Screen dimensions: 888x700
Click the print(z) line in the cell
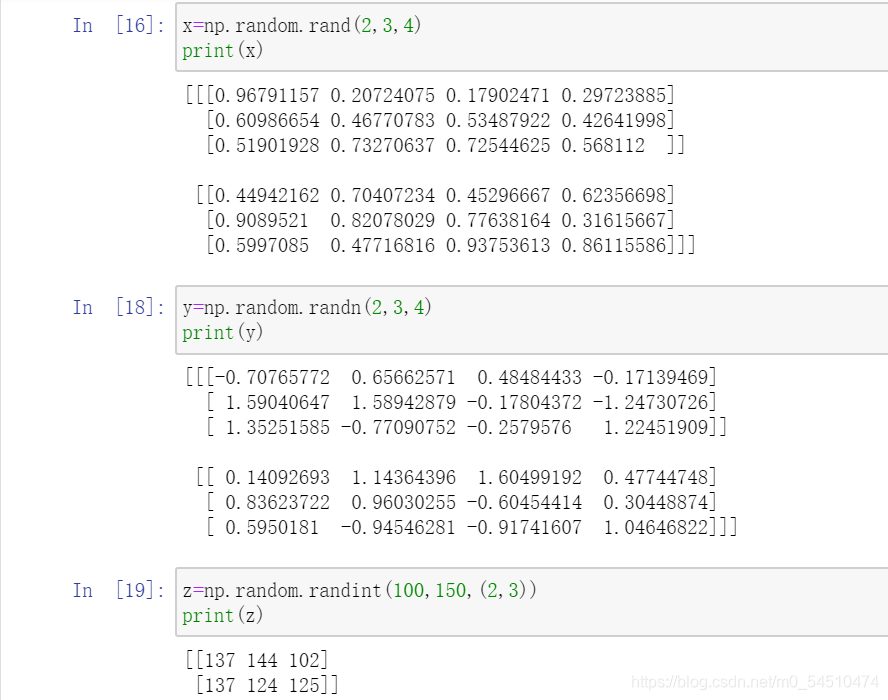(x=223, y=615)
